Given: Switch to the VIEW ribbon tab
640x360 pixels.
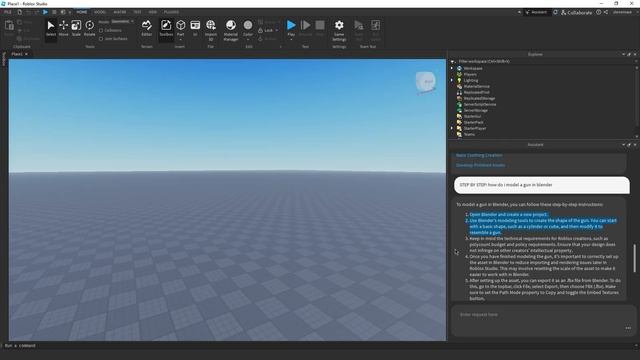Looking at the screenshot, I should coord(153,12).
